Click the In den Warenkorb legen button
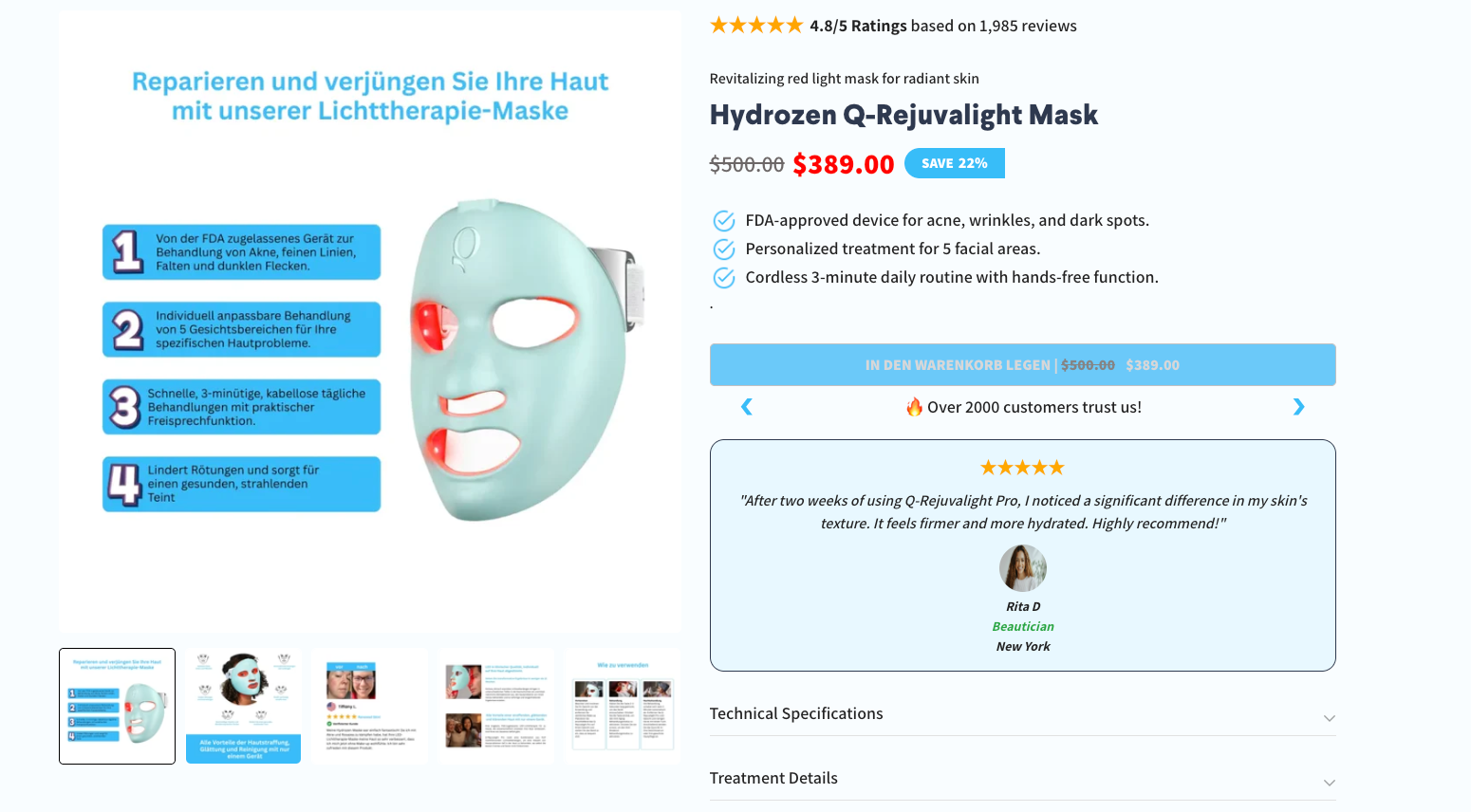 pyautogui.click(x=1022, y=365)
